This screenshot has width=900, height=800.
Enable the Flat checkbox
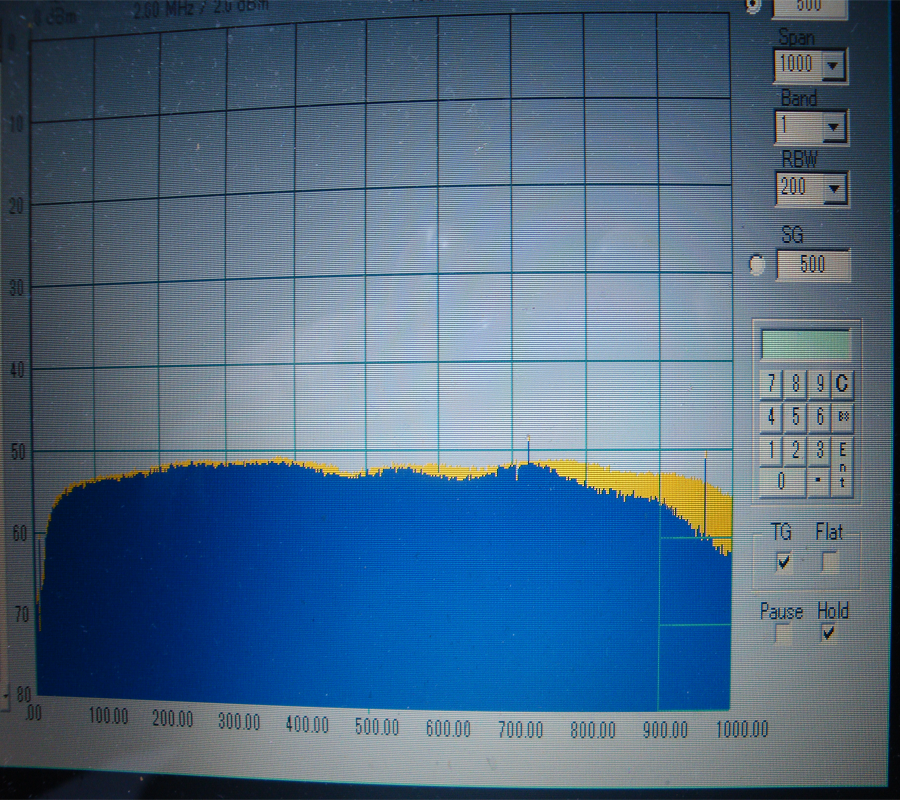tap(829, 561)
